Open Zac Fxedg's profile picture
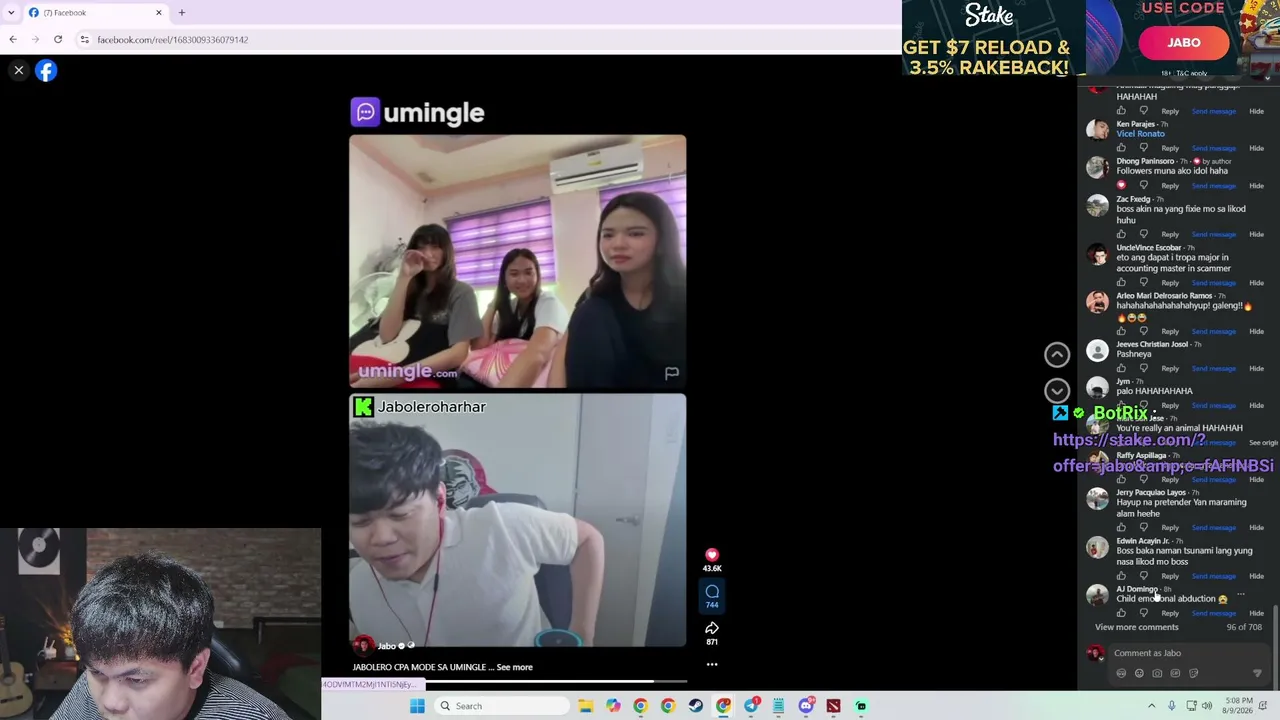This screenshot has width=1280, height=720. pyautogui.click(x=1098, y=205)
